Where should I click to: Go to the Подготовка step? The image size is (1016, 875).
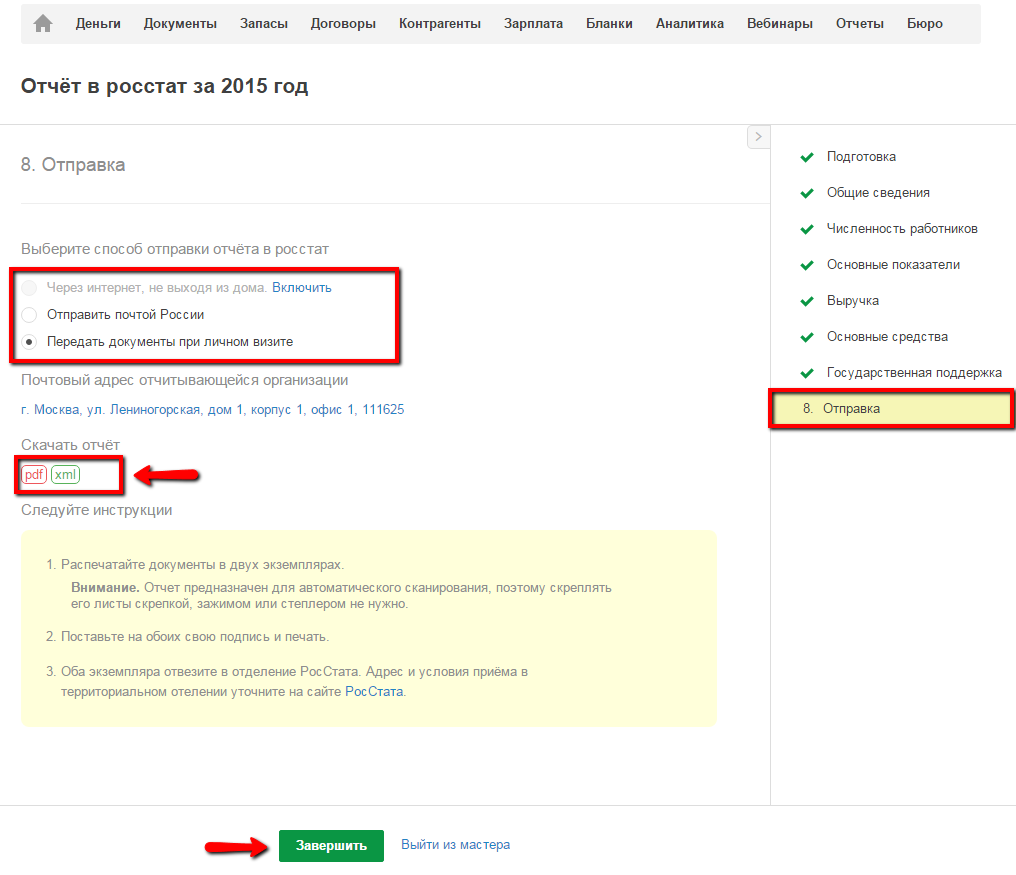[861, 157]
